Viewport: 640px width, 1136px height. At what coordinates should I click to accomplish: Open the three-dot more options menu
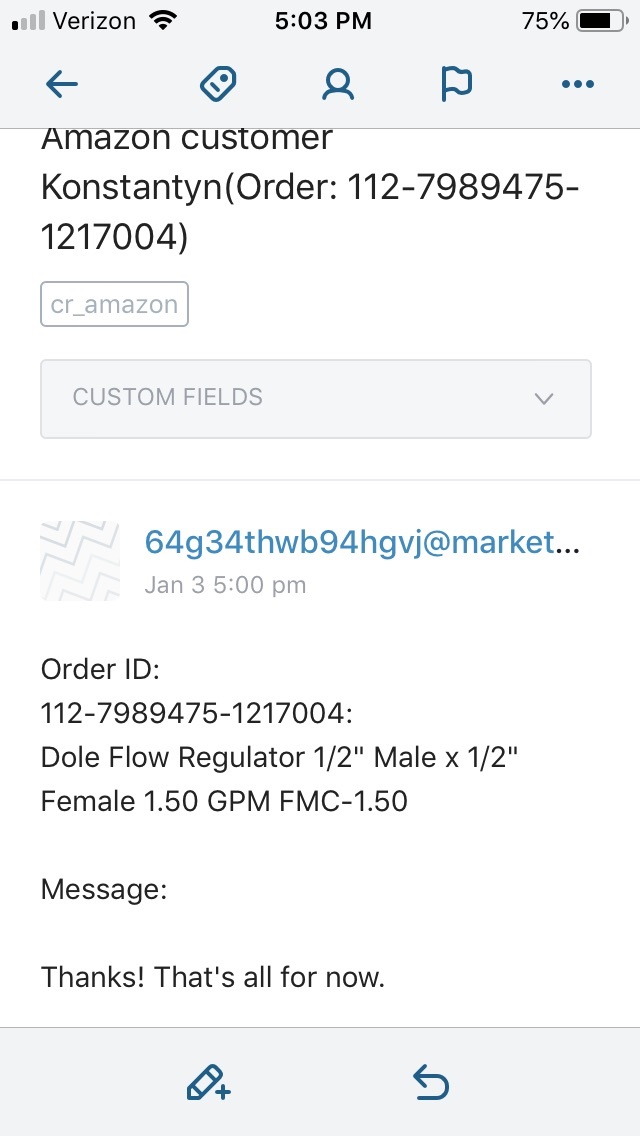pos(578,85)
